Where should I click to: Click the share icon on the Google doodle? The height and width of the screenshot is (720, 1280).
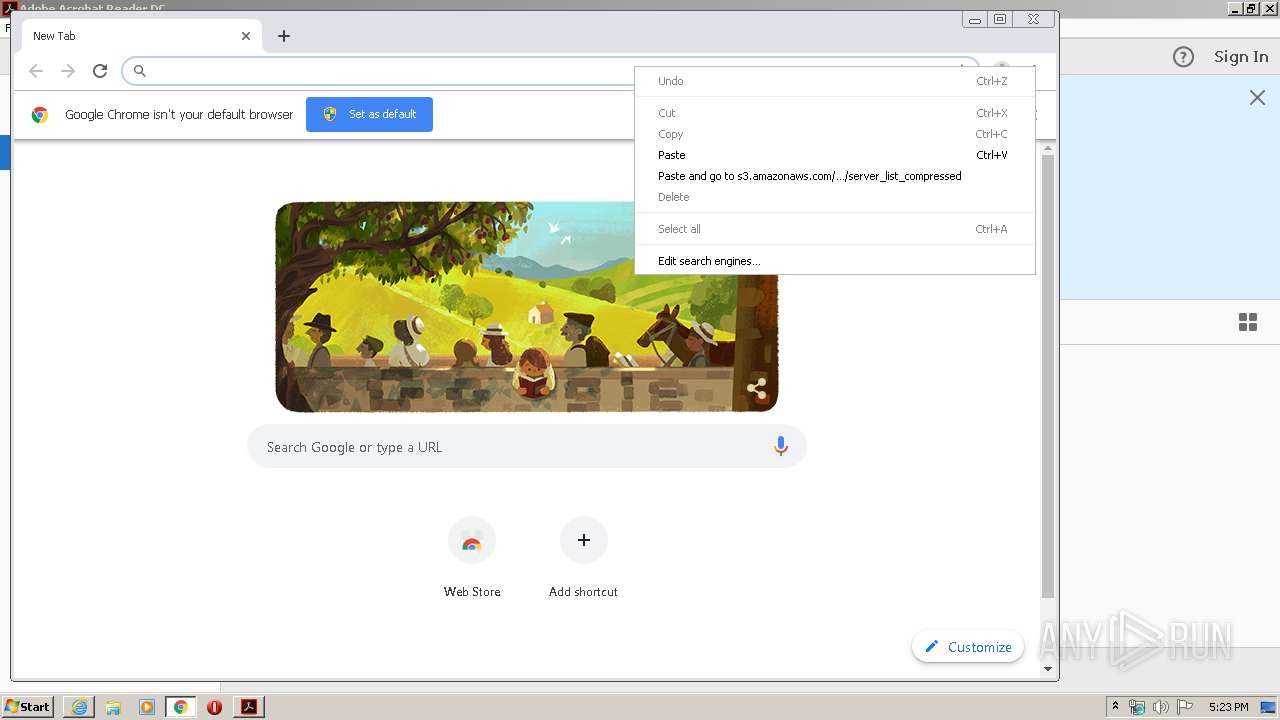tap(757, 388)
